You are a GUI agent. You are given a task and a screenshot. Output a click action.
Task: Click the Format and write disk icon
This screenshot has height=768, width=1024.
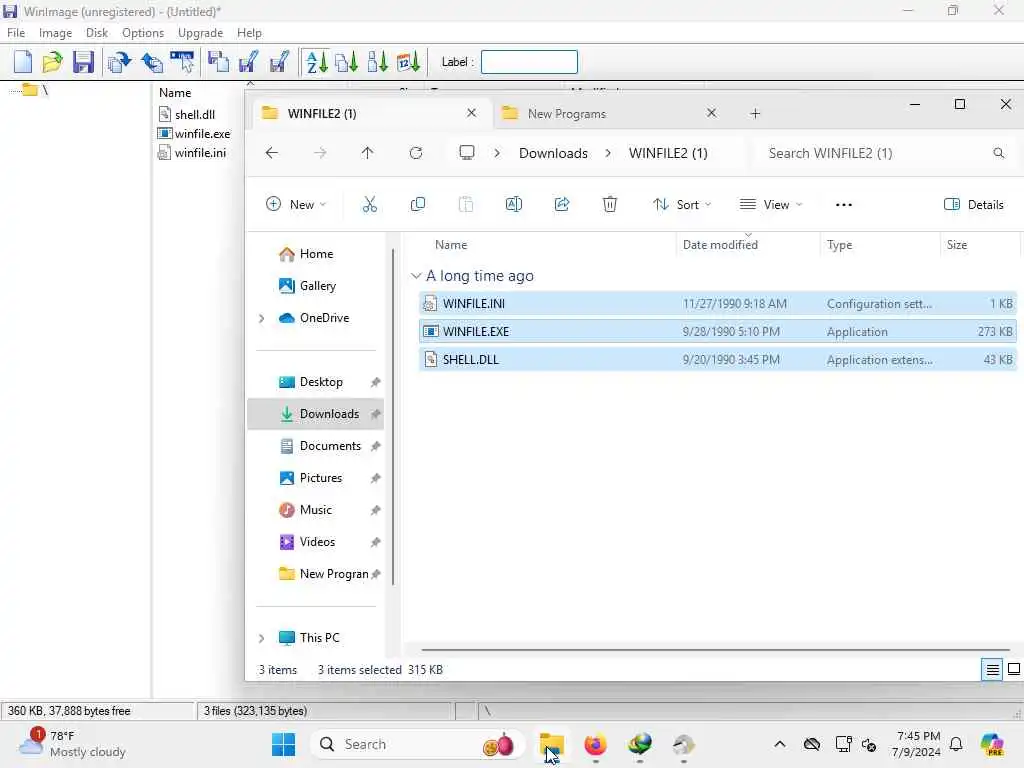tap(279, 62)
